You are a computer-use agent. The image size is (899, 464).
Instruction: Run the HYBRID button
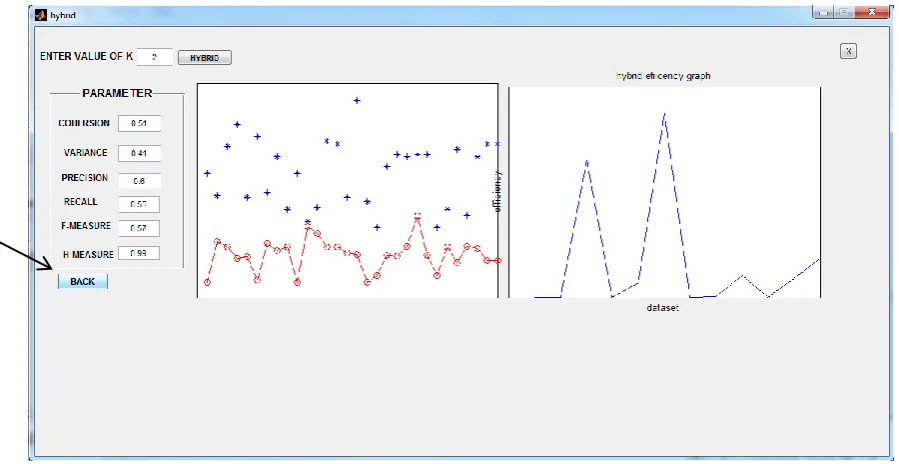(205, 58)
